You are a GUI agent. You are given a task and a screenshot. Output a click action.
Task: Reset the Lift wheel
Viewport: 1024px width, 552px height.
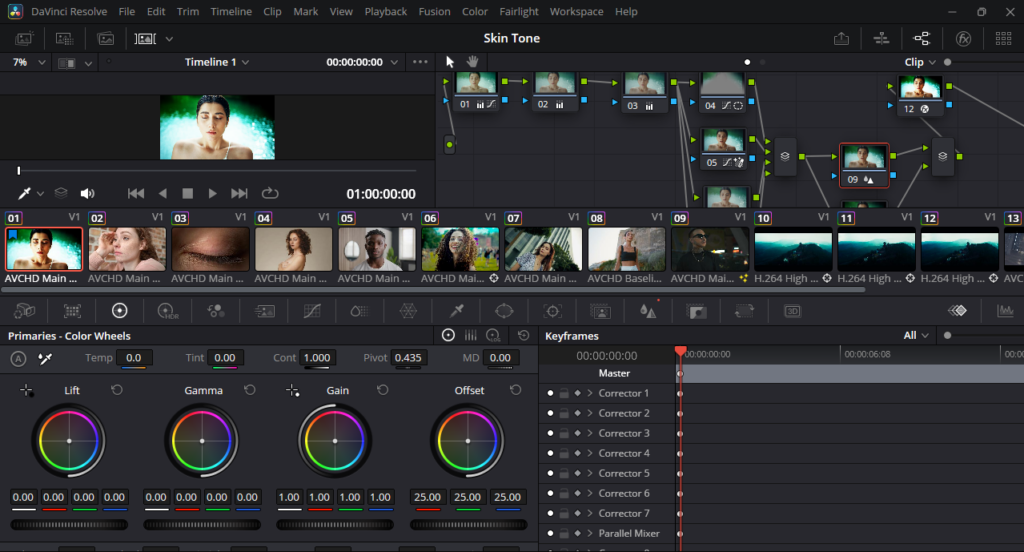click(117, 390)
